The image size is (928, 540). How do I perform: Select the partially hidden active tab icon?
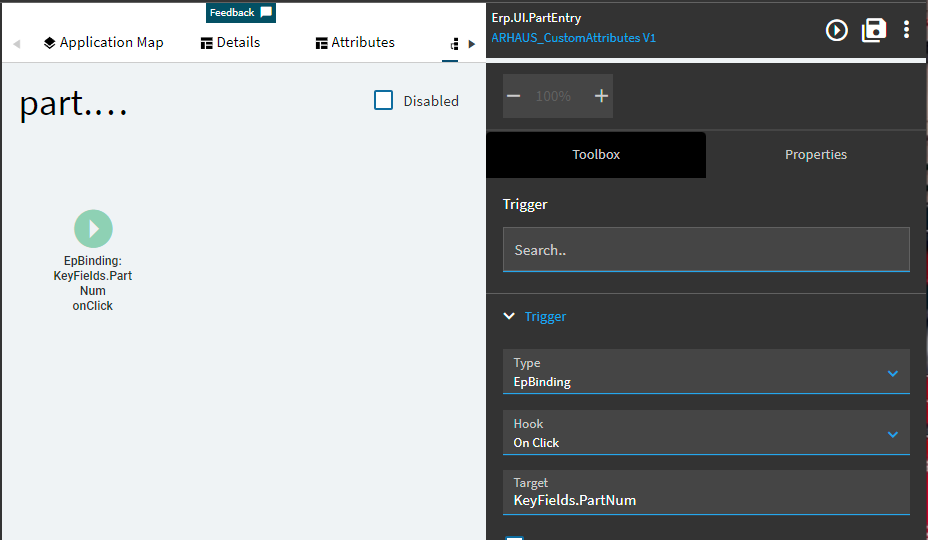(x=454, y=44)
